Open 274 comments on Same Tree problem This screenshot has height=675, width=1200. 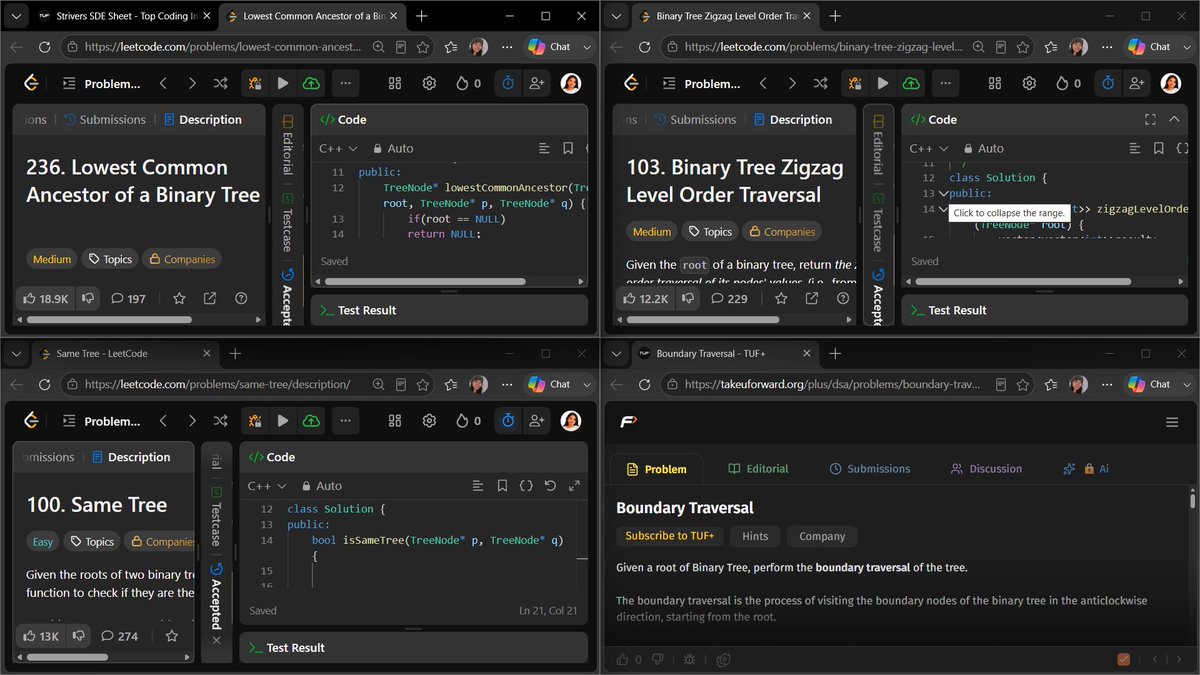120,635
